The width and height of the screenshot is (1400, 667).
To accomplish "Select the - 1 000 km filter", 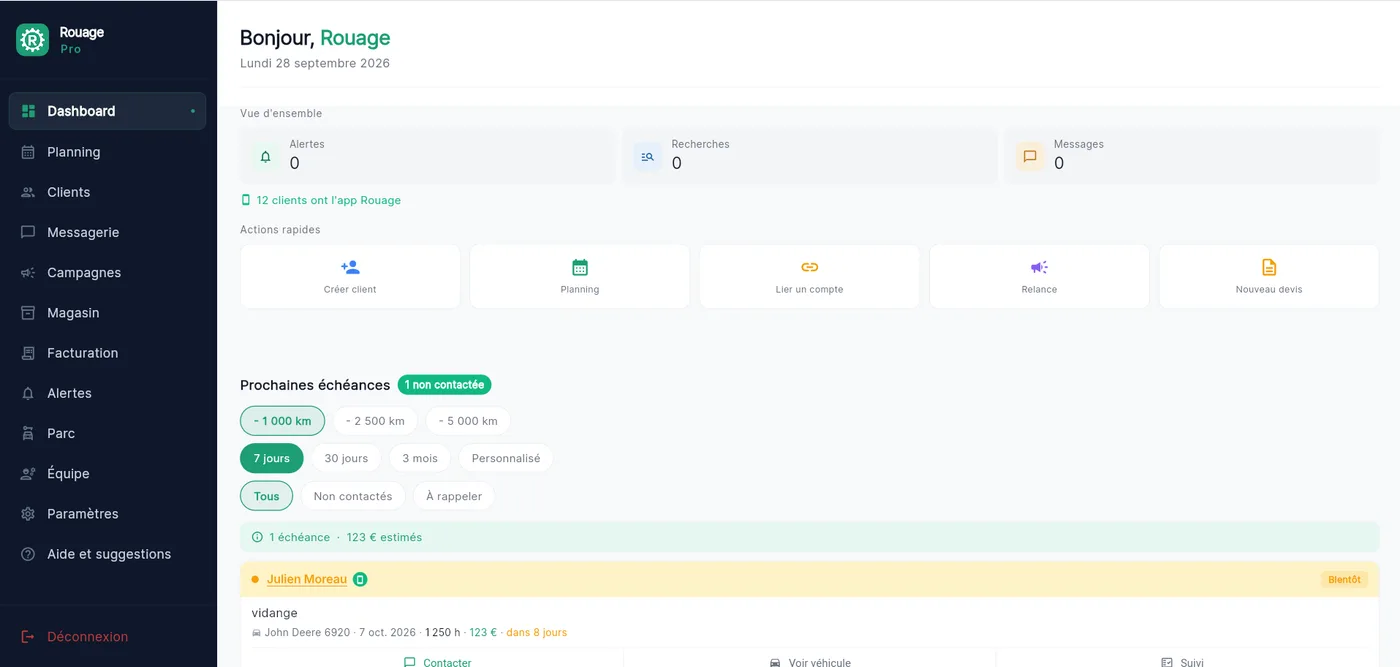I will point(282,421).
